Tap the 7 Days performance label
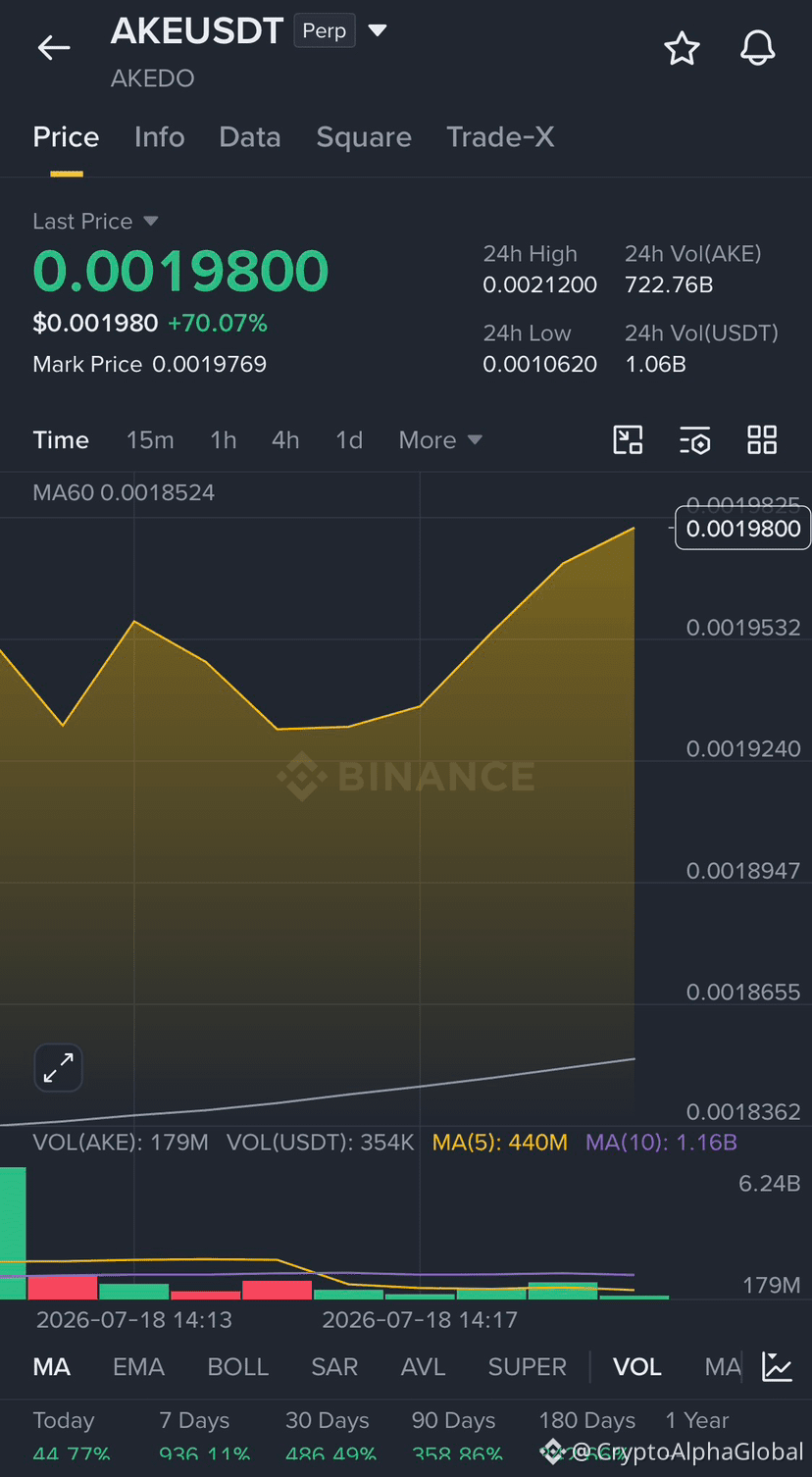Image resolution: width=812 pixels, height=1477 pixels. tap(194, 1420)
